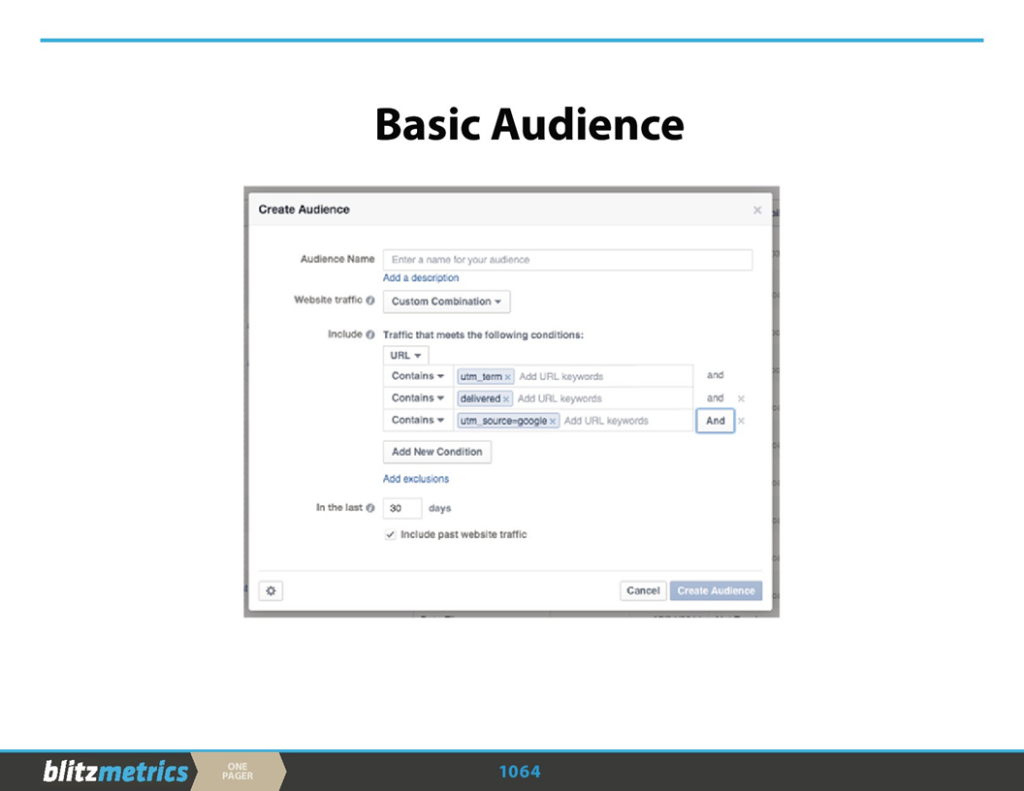Click the 'and' text beside delivered row
1024x791 pixels.
pos(715,398)
